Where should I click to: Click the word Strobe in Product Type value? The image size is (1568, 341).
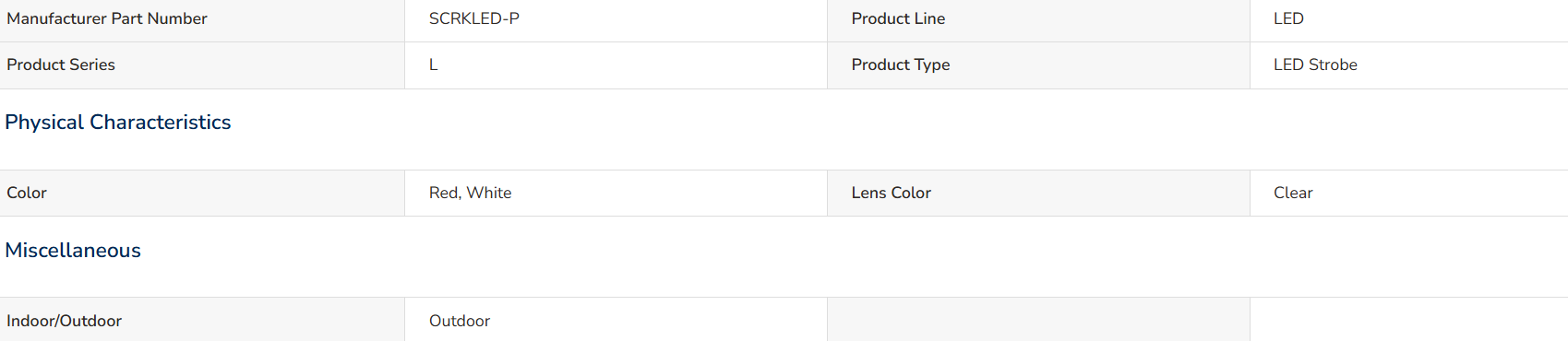click(x=1334, y=65)
